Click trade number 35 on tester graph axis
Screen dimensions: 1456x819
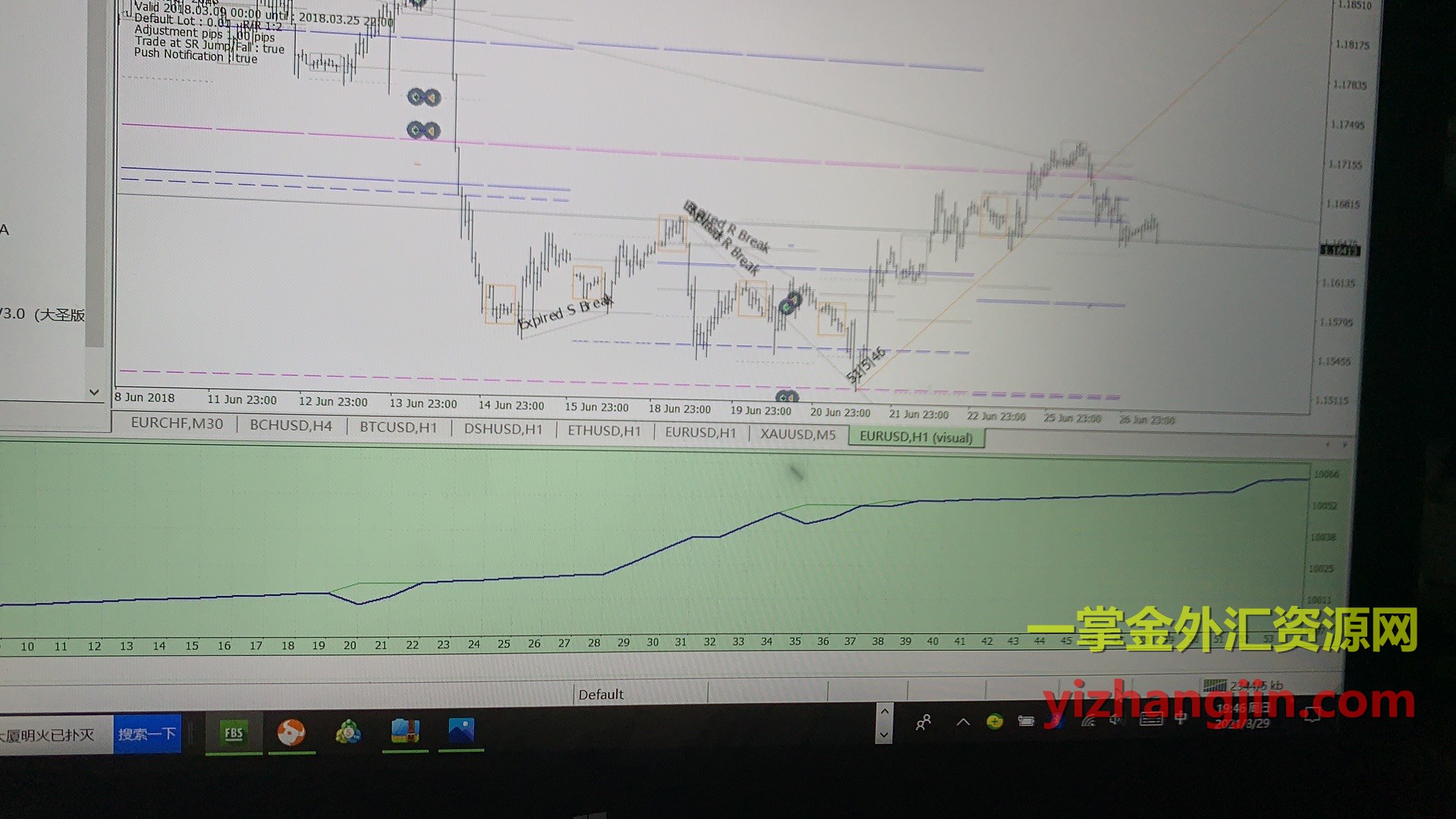[x=795, y=642]
